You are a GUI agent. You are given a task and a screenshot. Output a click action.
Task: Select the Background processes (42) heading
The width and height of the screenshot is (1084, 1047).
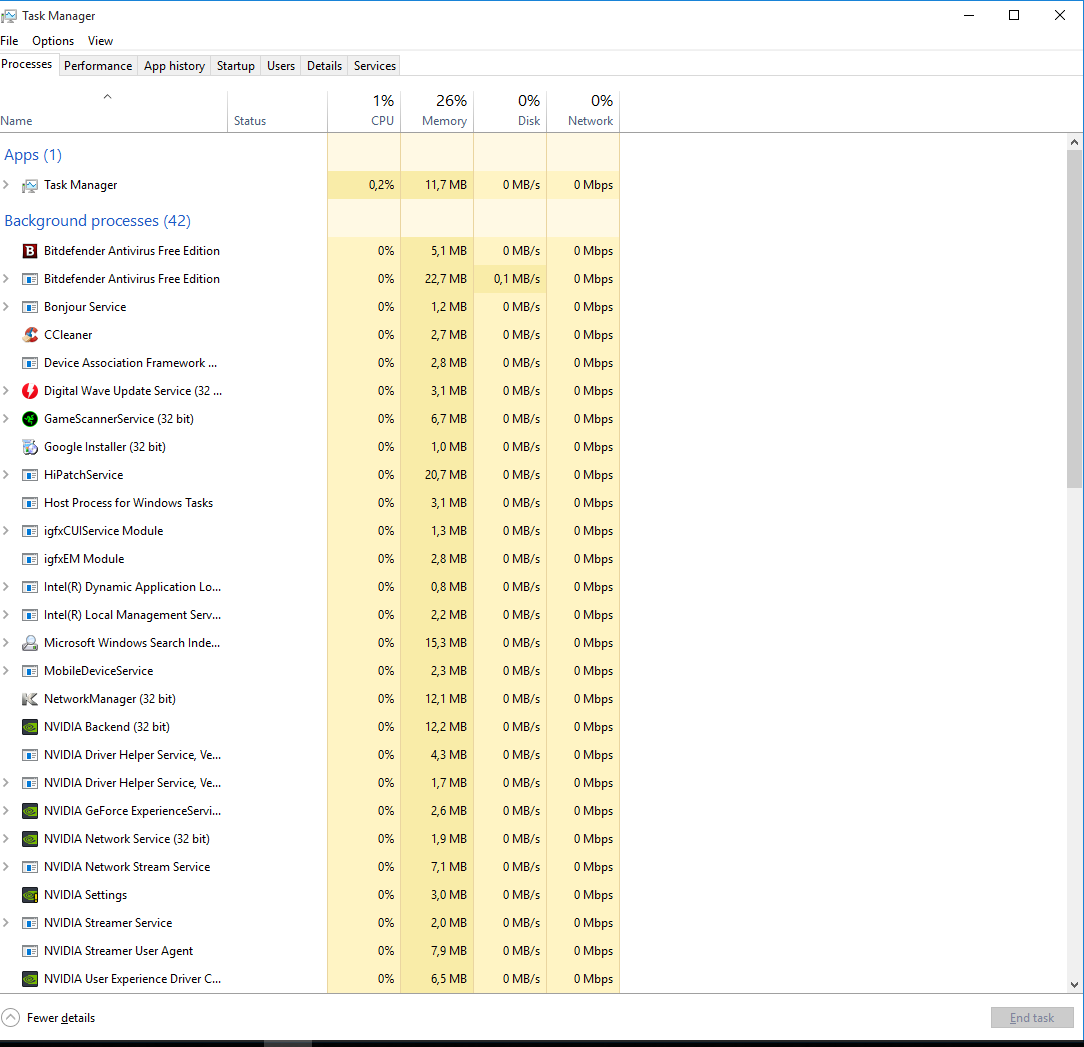click(97, 221)
